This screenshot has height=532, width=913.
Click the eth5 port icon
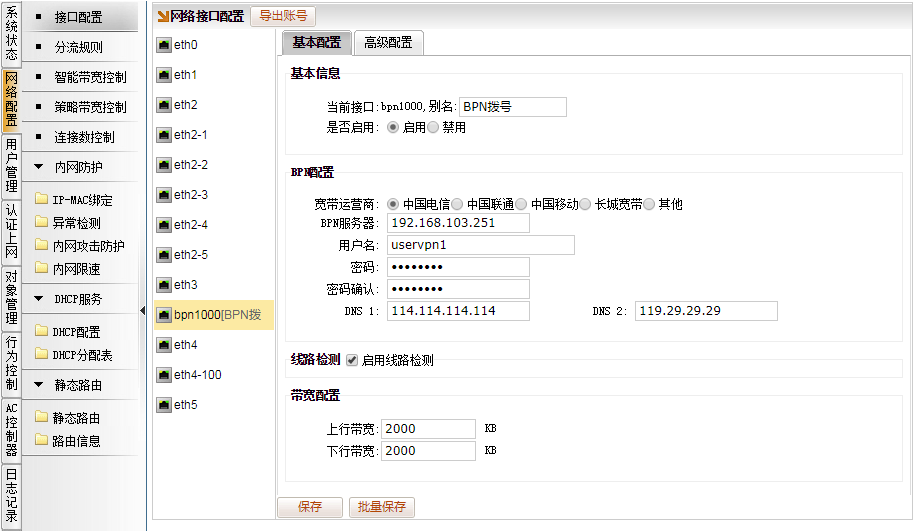pyautogui.click(x=164, y=405)
